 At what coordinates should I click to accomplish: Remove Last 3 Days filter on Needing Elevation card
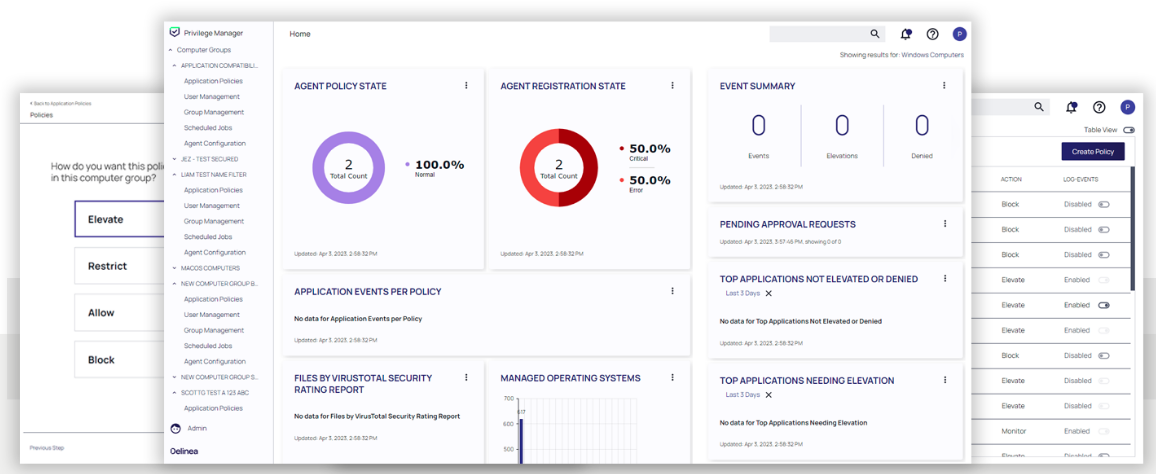[x=768, y=395]
